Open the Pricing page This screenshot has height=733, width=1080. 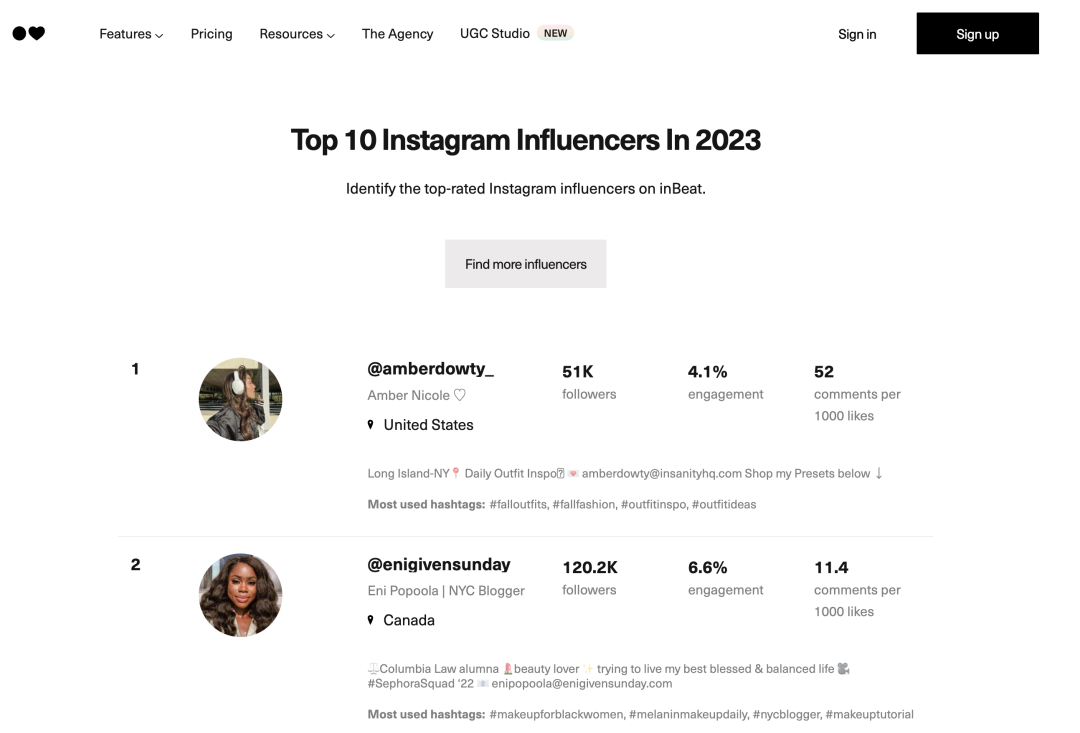tap(211, 34)
